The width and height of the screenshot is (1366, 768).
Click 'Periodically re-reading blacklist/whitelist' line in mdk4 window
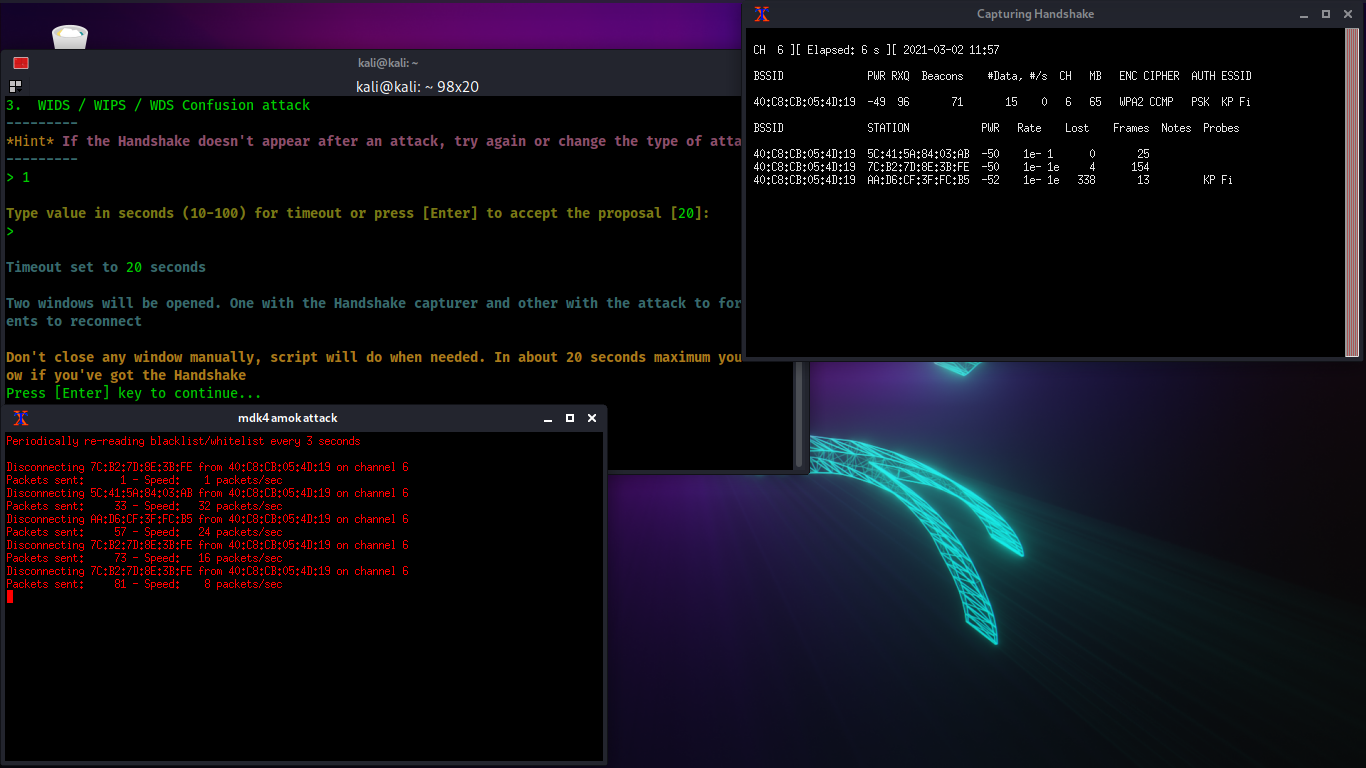(x=183, y=441)
